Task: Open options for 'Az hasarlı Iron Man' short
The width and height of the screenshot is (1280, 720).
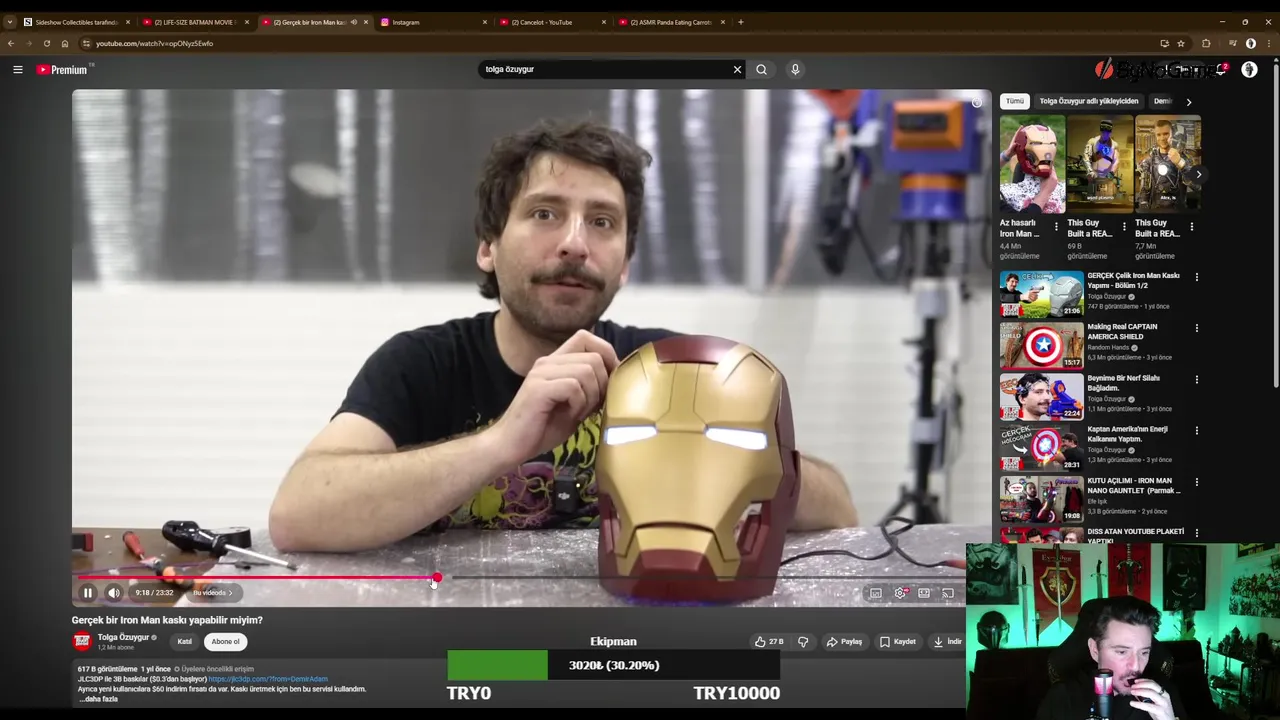Action: tap(1056, 227)
